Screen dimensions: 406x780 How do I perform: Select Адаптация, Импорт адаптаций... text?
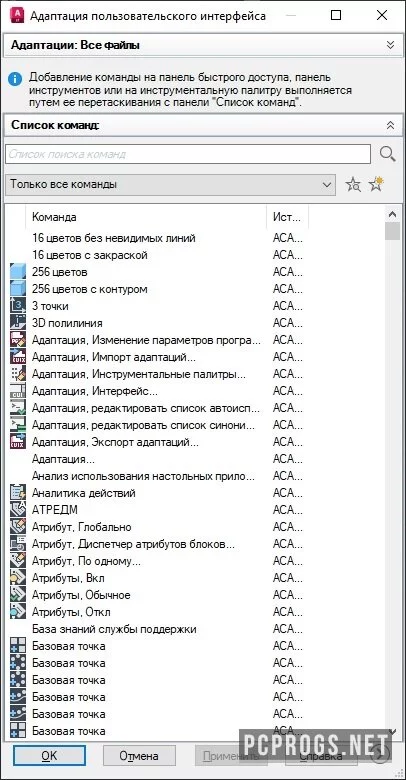[114, 357]
